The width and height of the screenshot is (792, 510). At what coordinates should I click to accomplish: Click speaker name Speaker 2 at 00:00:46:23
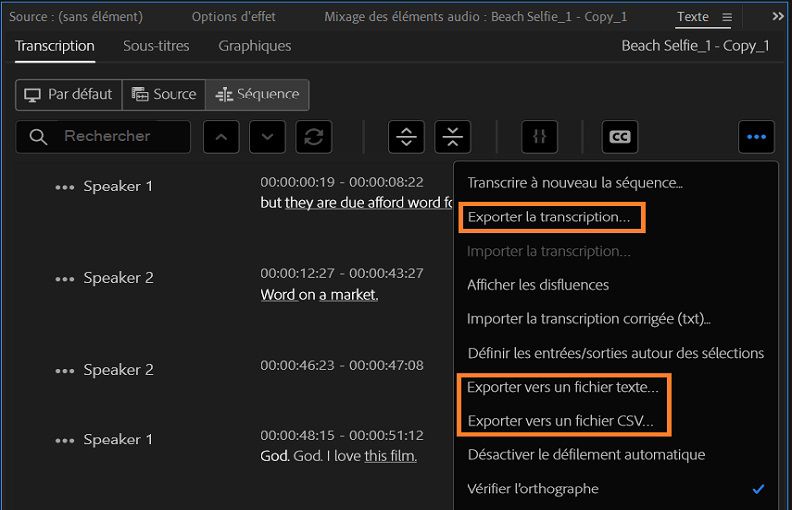click(118, 370)
